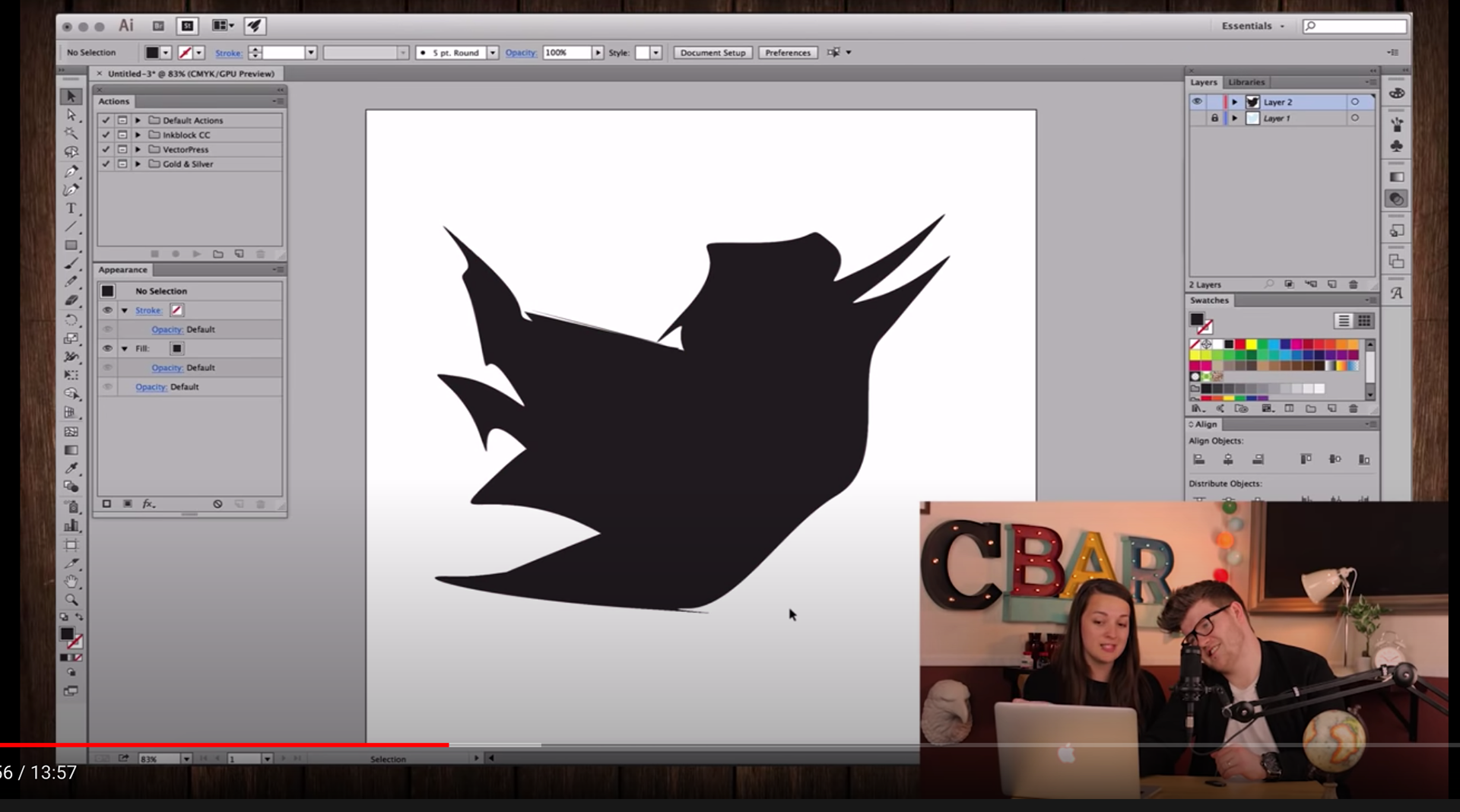This screenshot has width=1460, height=812.
Task: Create new layer in Layers panel
Action: [x=1331, y=284]
